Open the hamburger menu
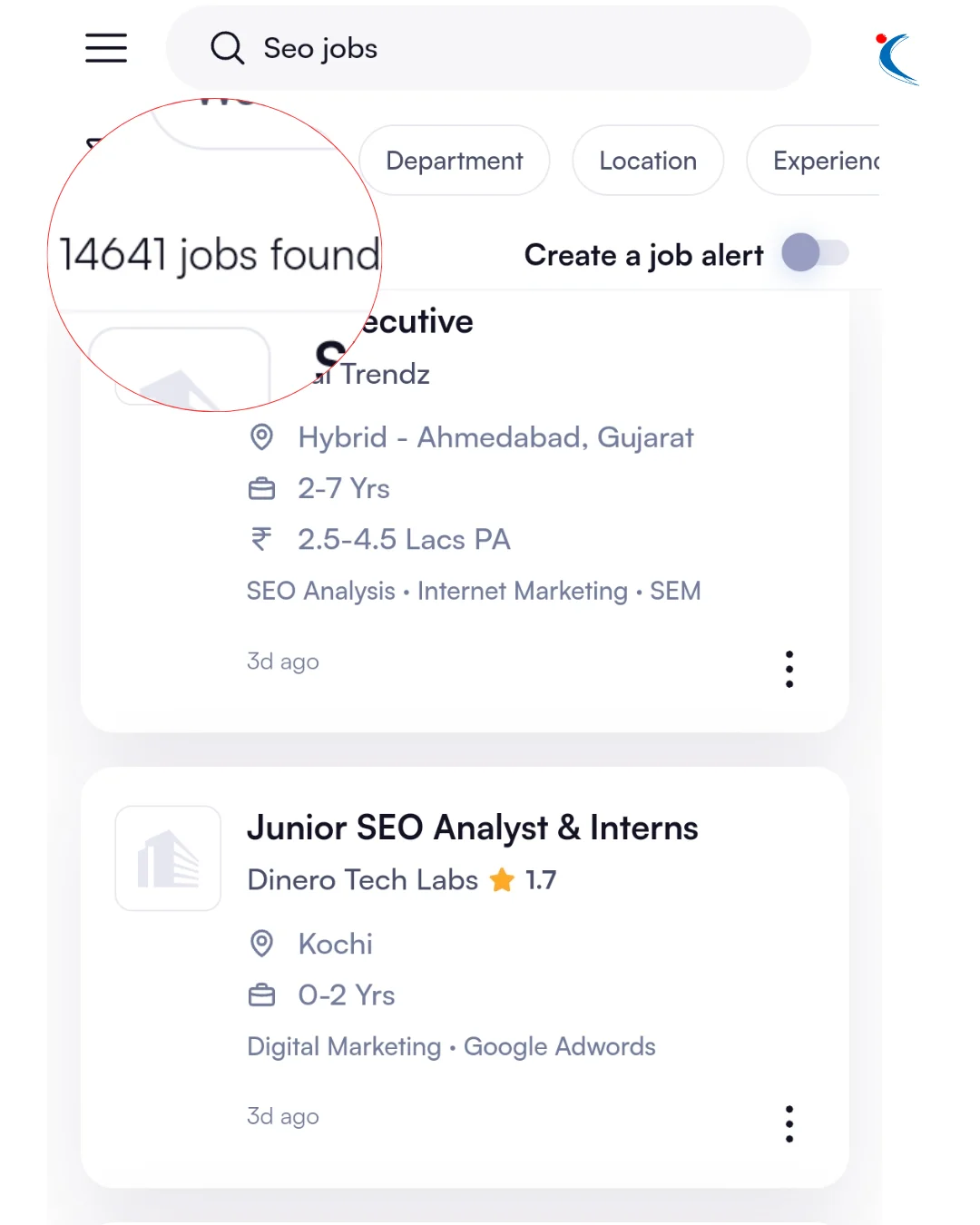980x1225 pixels. pos(106,48)
